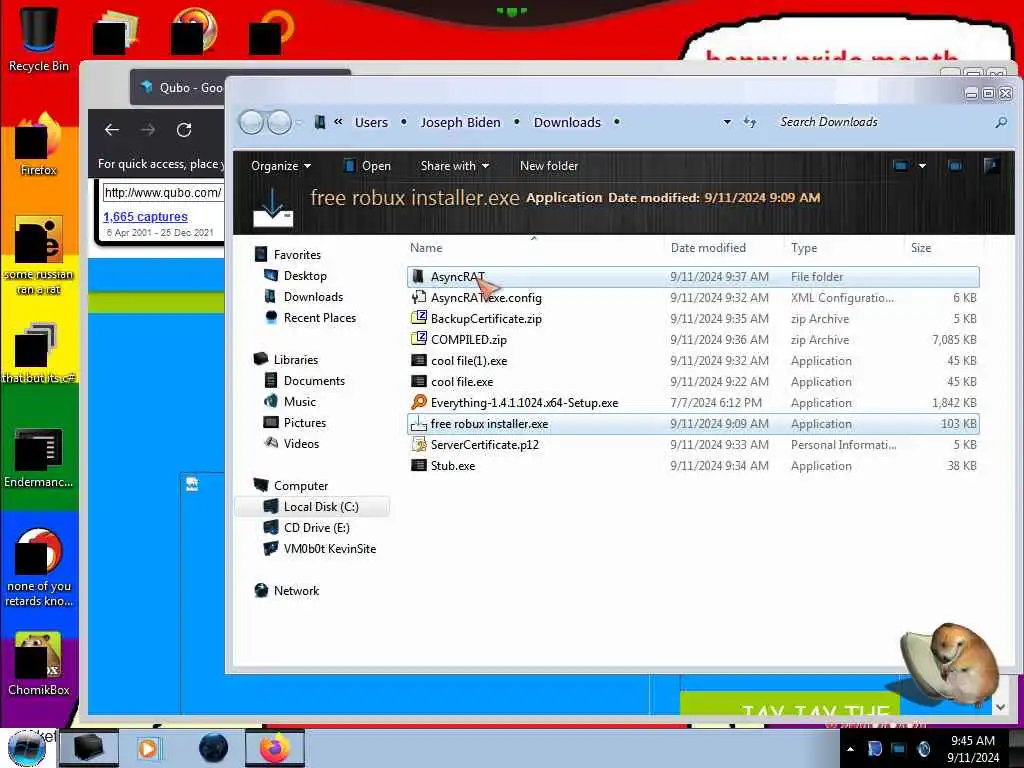Sort by Date modified column header
This screenshot has width=1024, height=768.
tap(708, 248)
